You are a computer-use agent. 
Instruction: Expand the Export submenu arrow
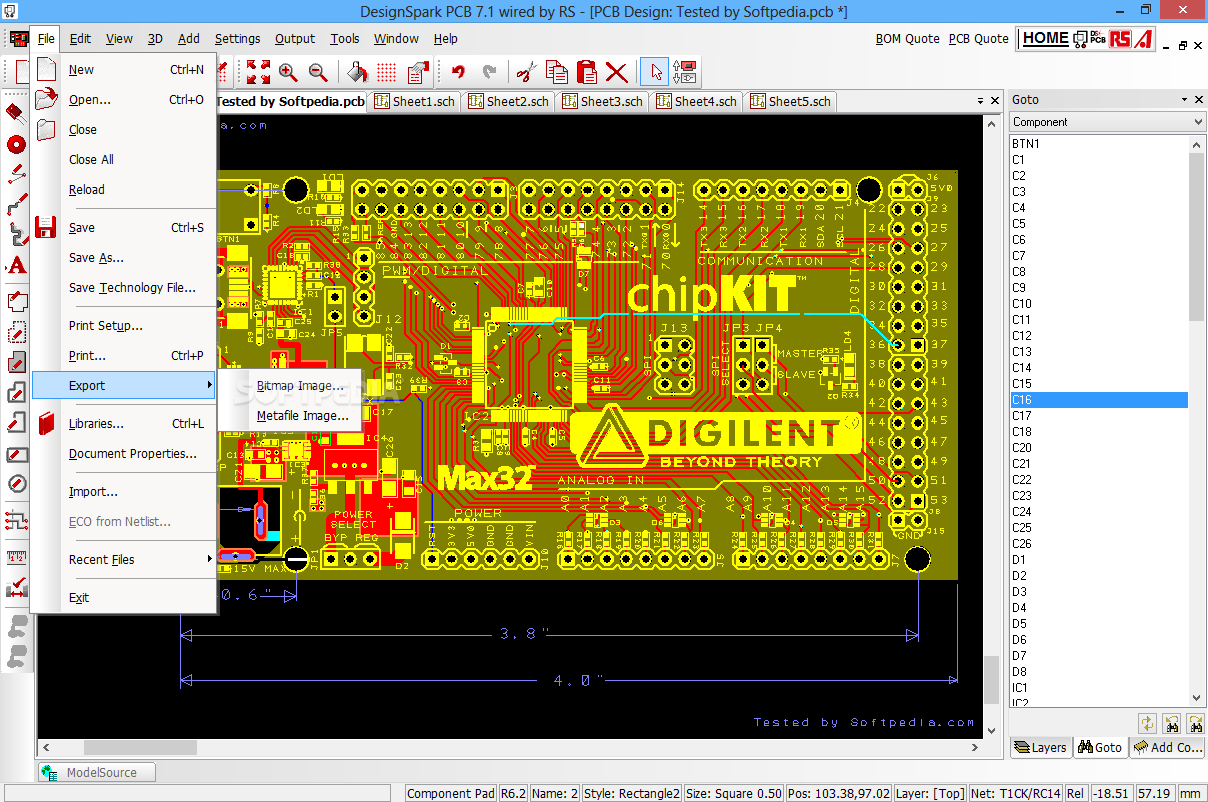(x=209, y=386)
